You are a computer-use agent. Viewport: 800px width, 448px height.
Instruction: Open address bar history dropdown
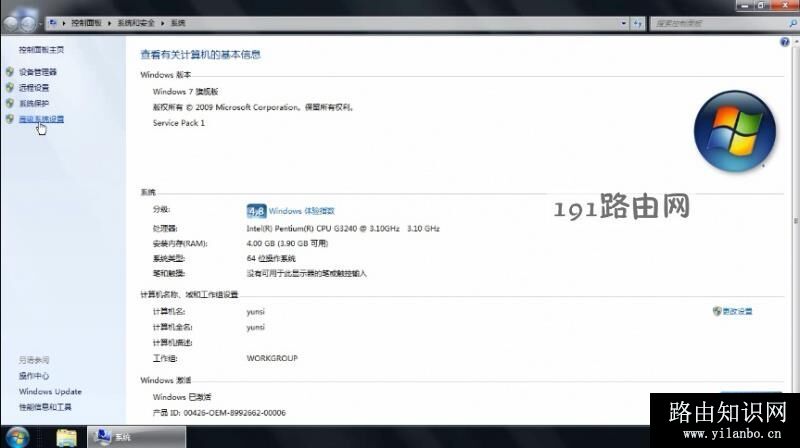tap(623, 23)
